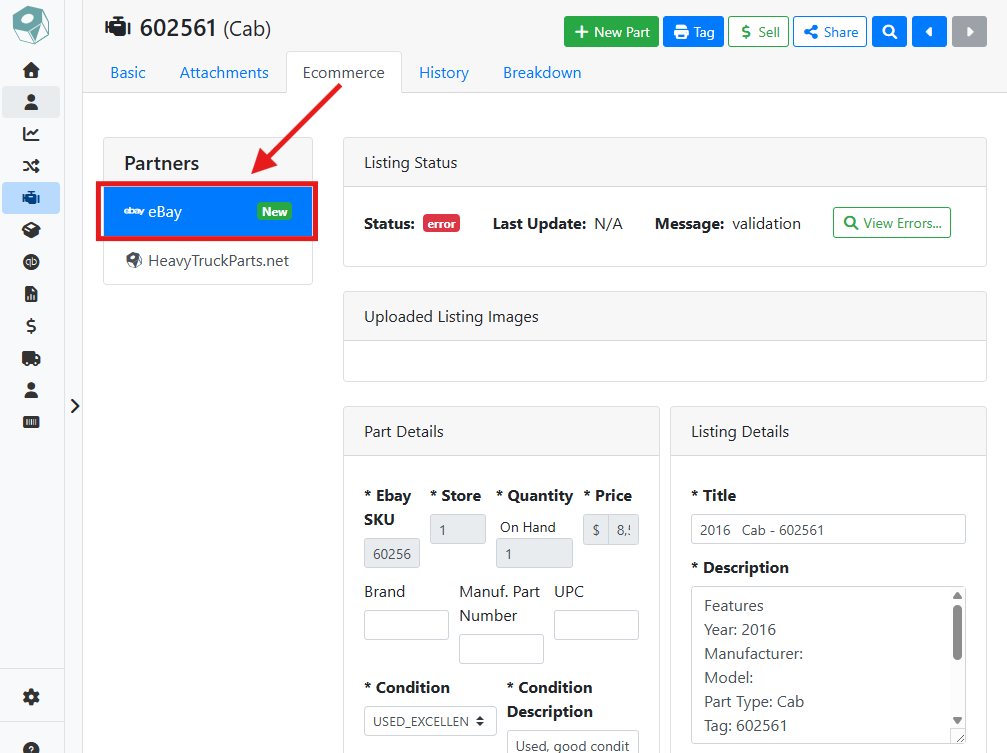This screenshot has width=1007, height=753.
Task: Open the home icon in sidebar
Action: (31, 70)
